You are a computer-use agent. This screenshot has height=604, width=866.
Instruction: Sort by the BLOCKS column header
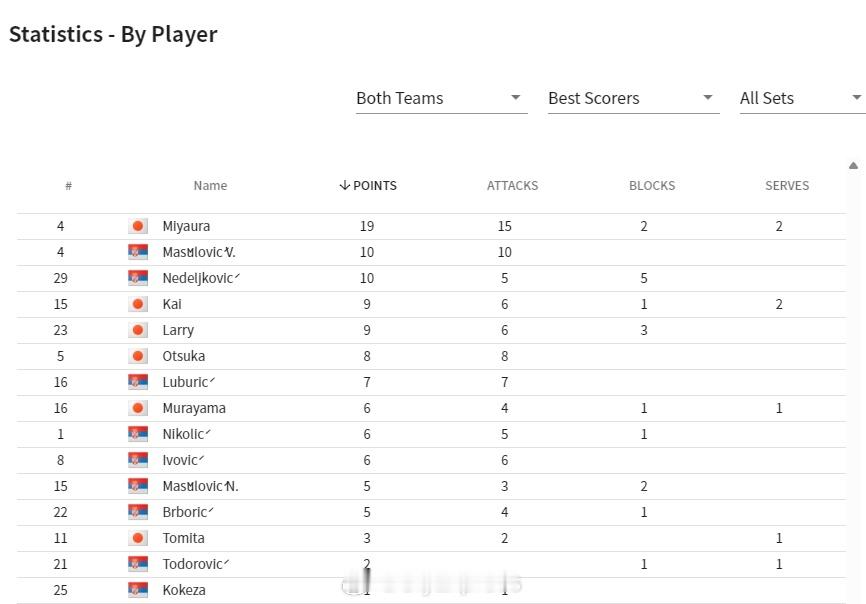(x=652, y=186)
